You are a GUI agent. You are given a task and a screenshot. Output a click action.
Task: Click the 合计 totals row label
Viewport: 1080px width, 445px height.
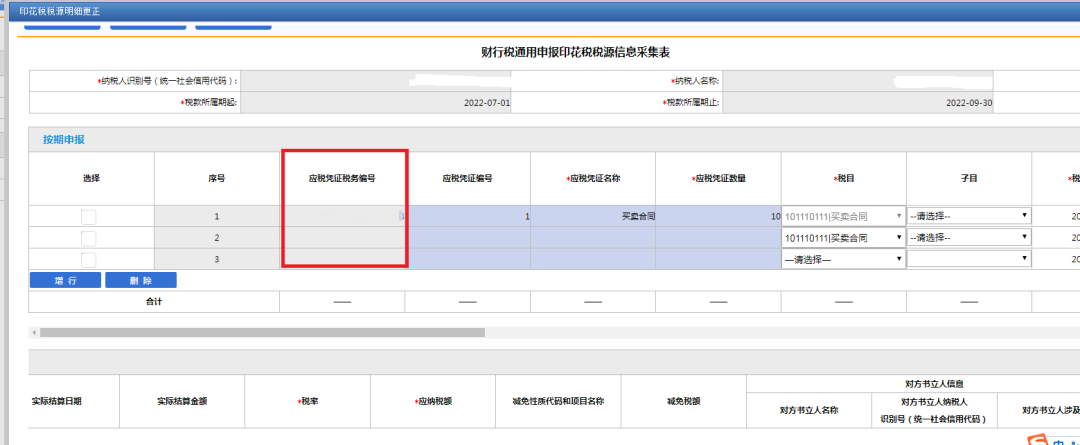(x=154, y=302)
